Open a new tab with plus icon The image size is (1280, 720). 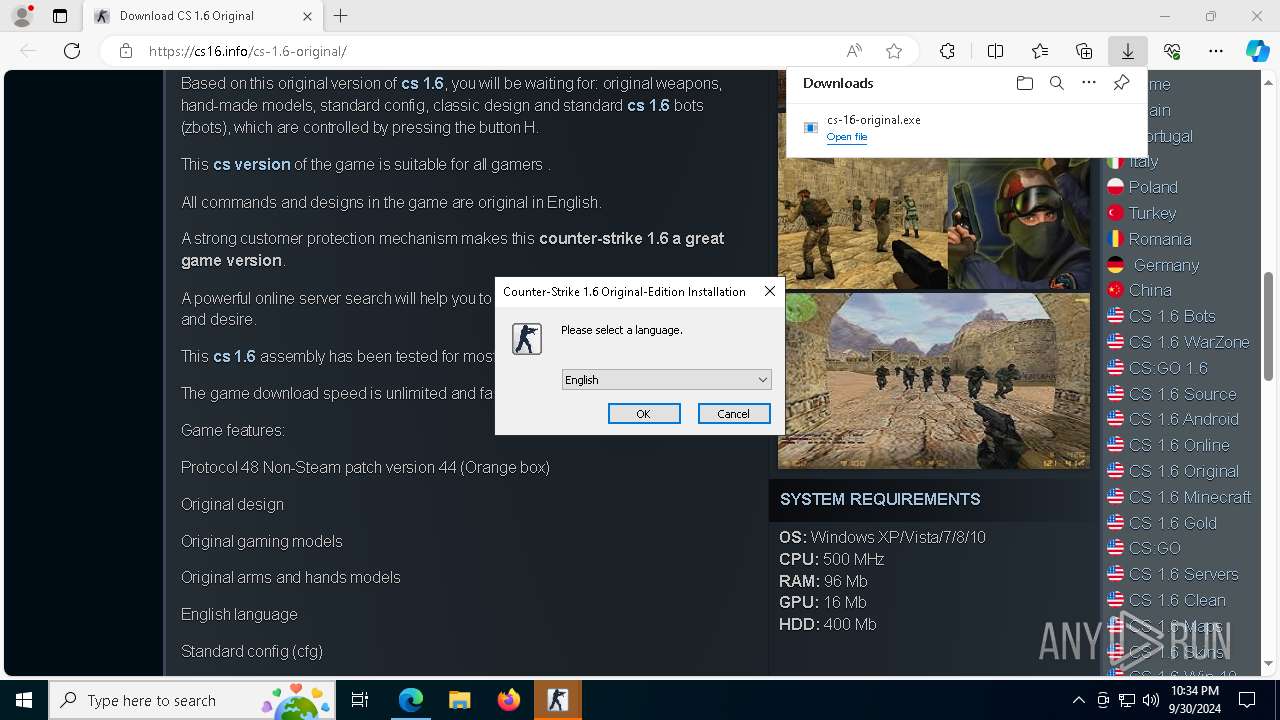(x=341, y=16)
